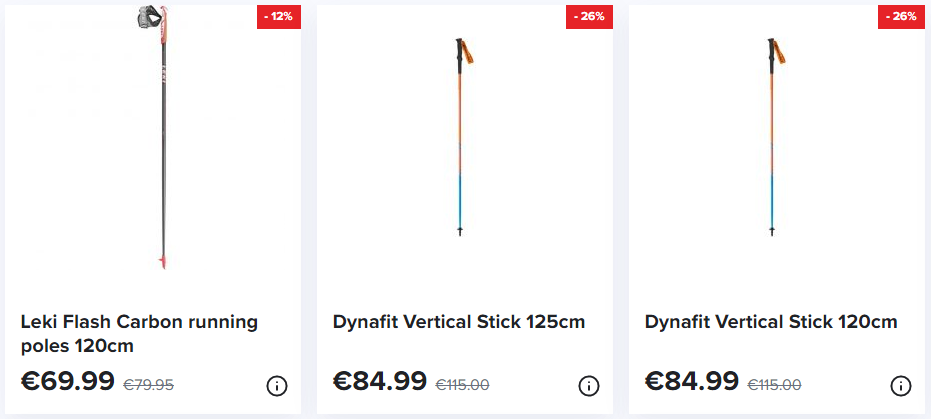Select struck-through €115.00 on Dynafit 120cm card

(774, 385)
